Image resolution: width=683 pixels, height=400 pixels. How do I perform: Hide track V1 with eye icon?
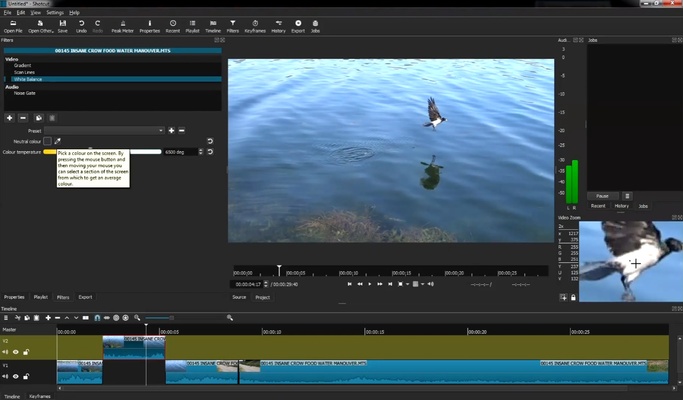pos(16,376)
